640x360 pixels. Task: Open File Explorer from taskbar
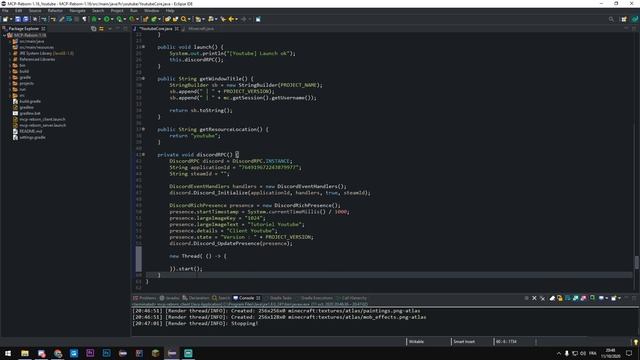[25, 353]
